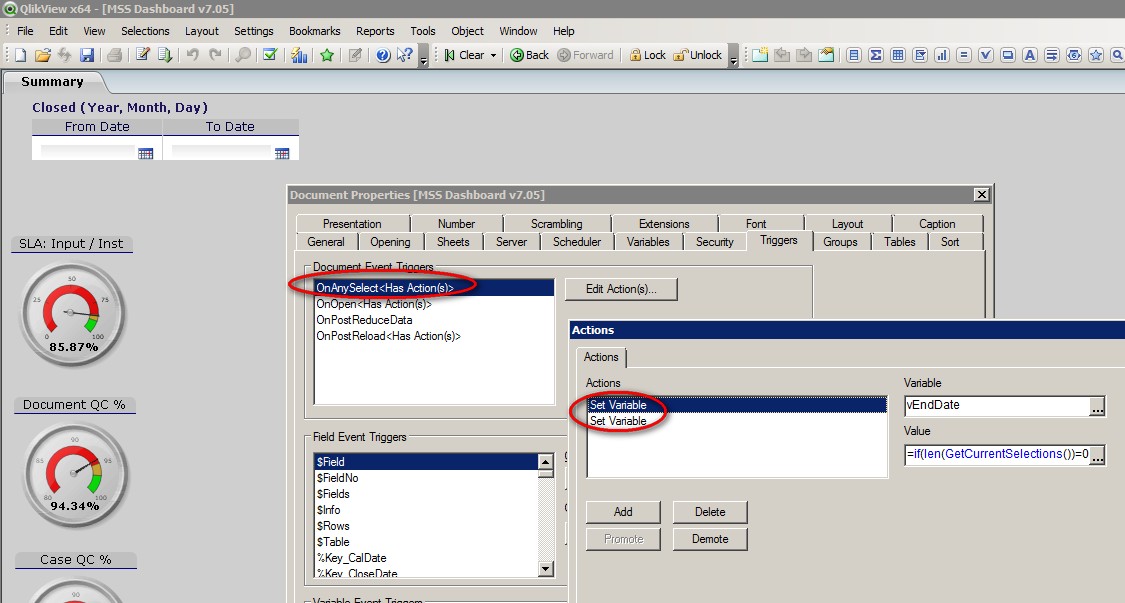Screen dimensions: 1125x603
Task: Create a List Box object icon
Action: (x=854, y=55)
